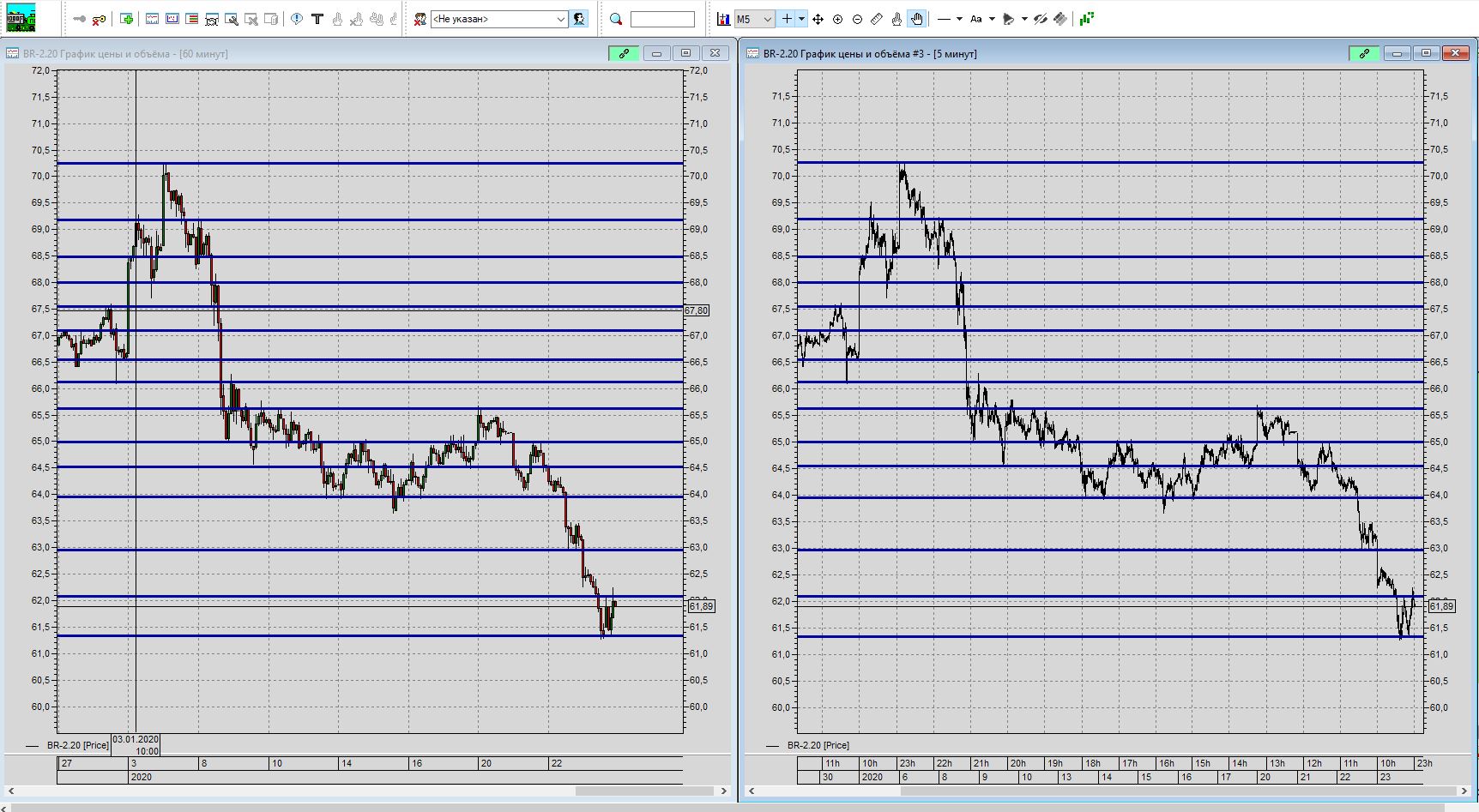This screenshot has height=812, width=1479.
Task: Expand the crosshair cursor tool arrow
Action: pos(801,19)
